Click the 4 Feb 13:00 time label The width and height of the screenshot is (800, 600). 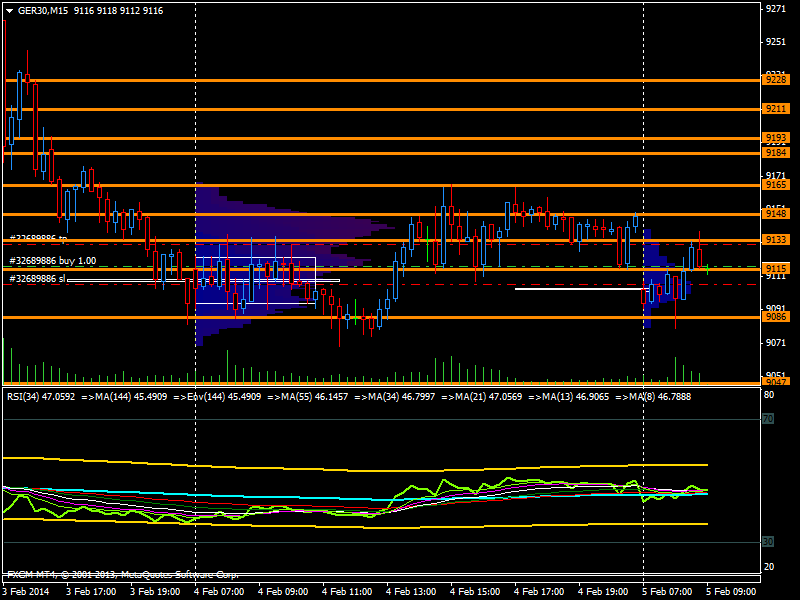(x=411, y=591)
